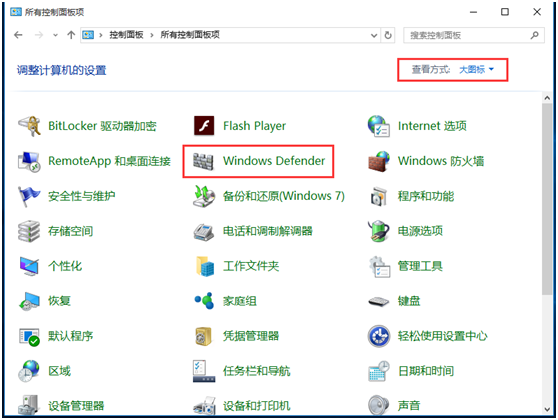Open 轻松使用设置中心 icon

[379, 336]
